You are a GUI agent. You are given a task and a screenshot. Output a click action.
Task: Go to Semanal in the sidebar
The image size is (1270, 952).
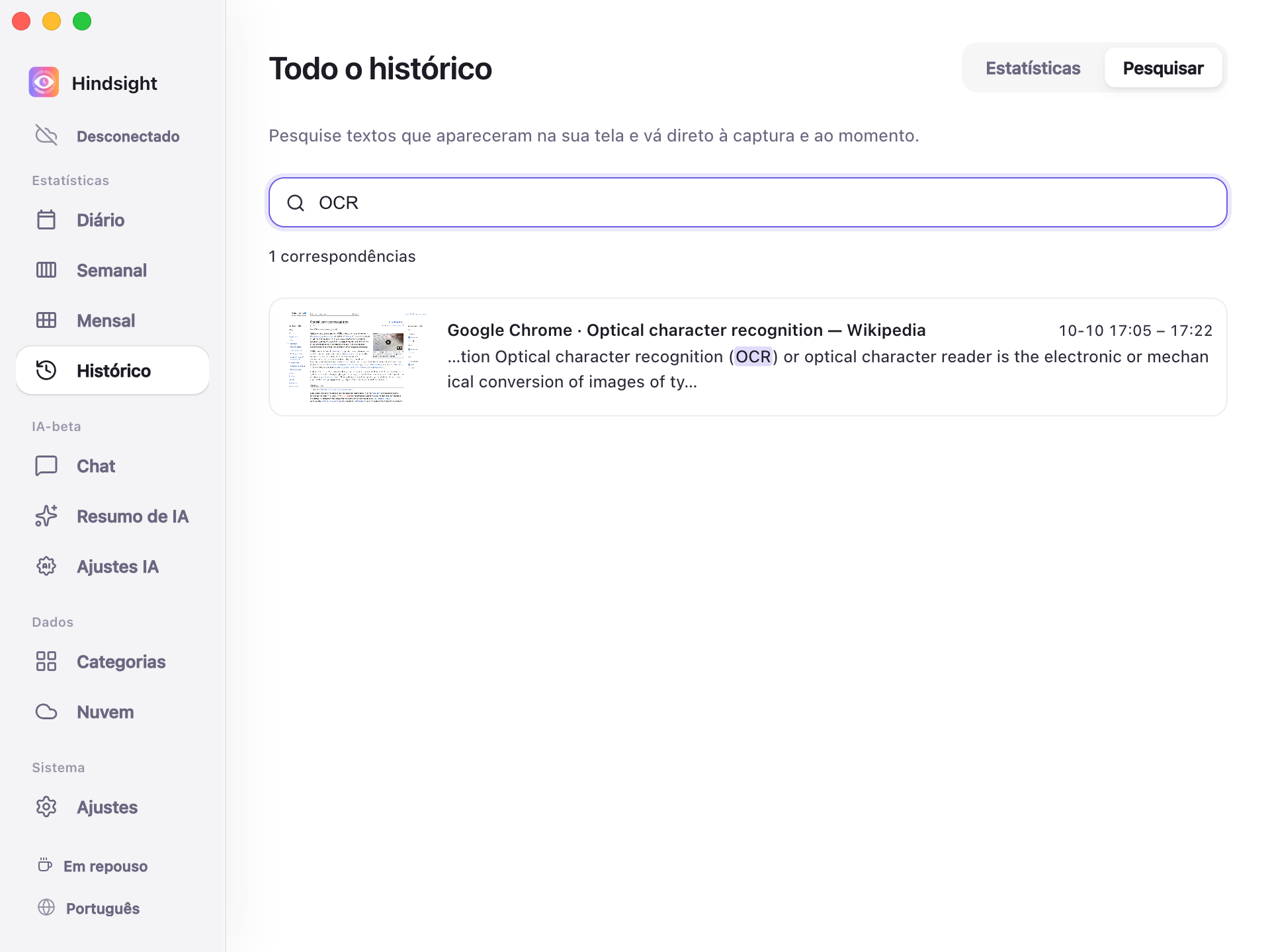(x=112, y=270)
